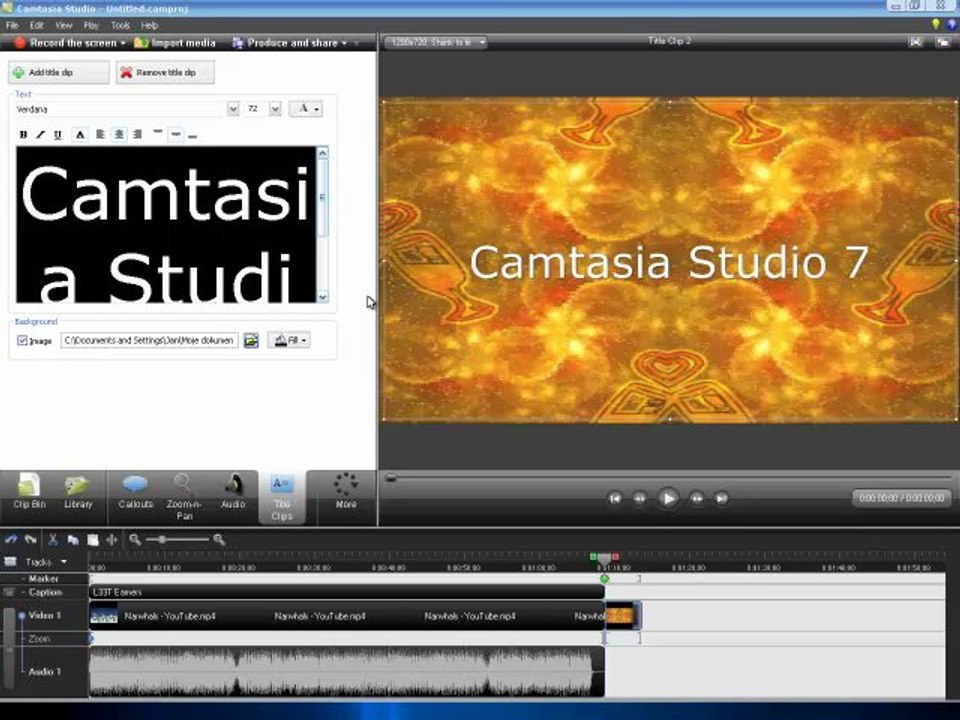
Task: Select the title clip on Video 1 track
Action: (x=623, y=615)
